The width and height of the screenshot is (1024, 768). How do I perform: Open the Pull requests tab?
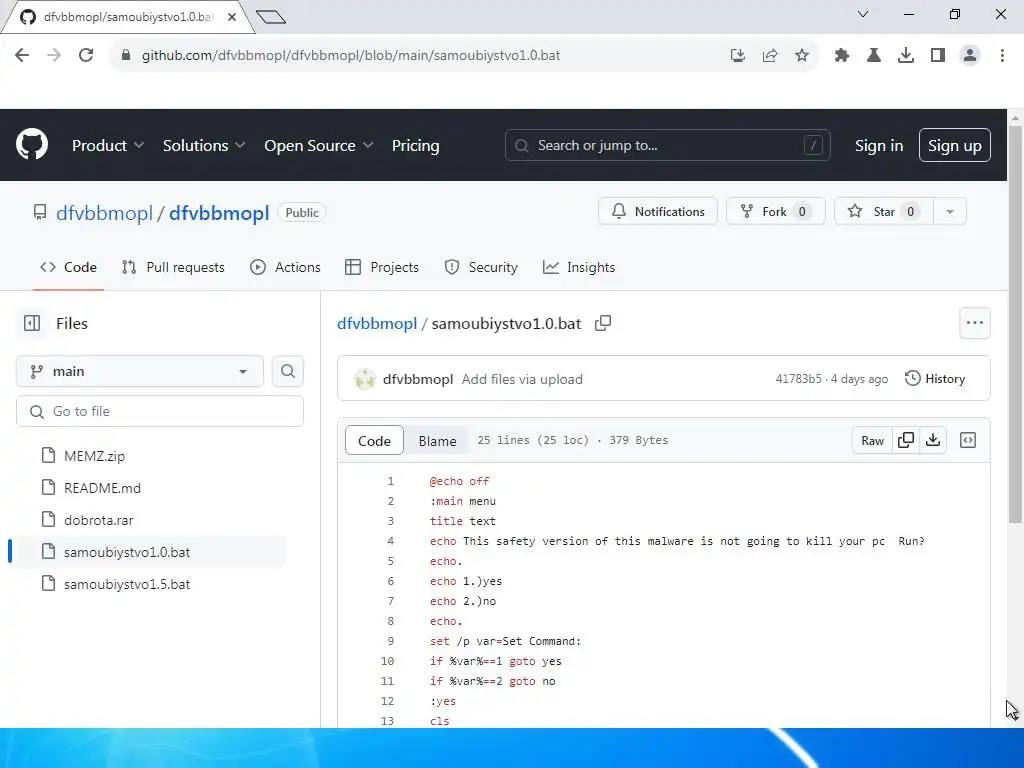[x=173, y=267]
